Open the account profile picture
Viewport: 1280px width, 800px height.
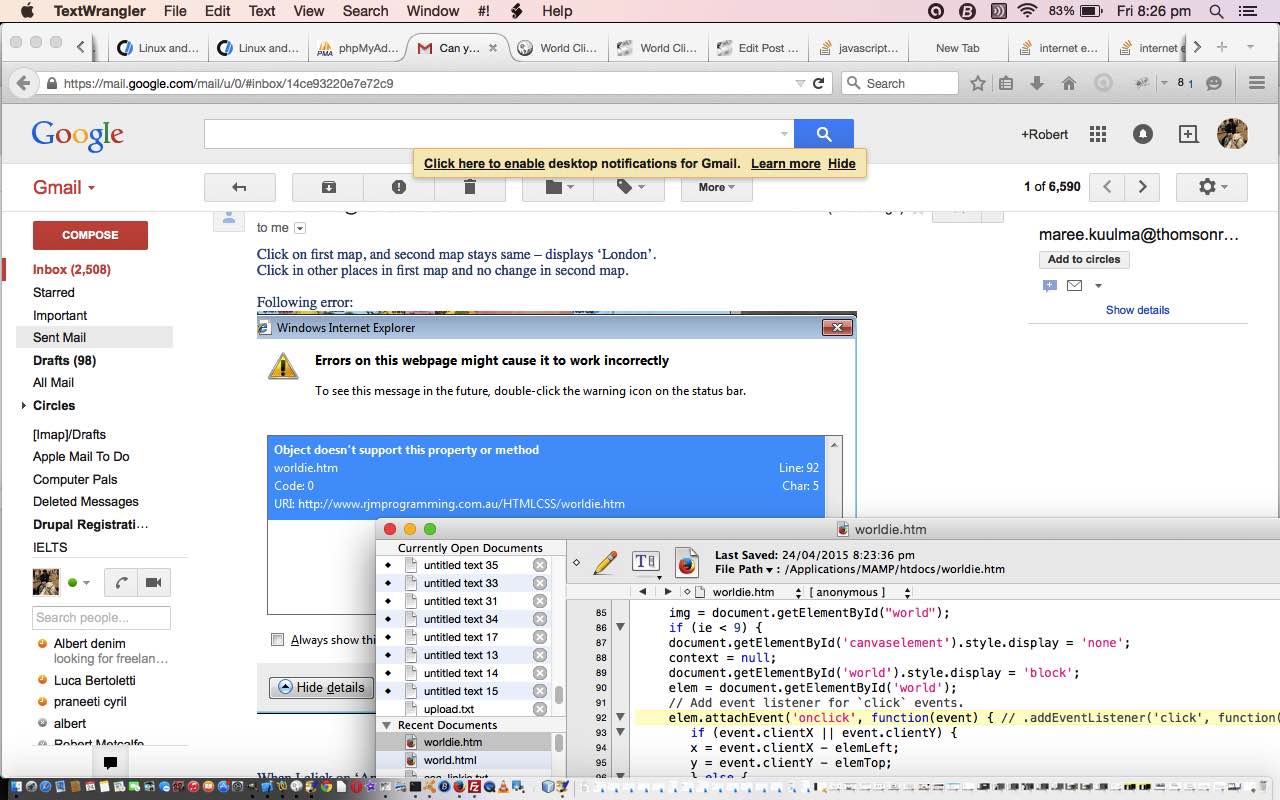[1232, 134]
